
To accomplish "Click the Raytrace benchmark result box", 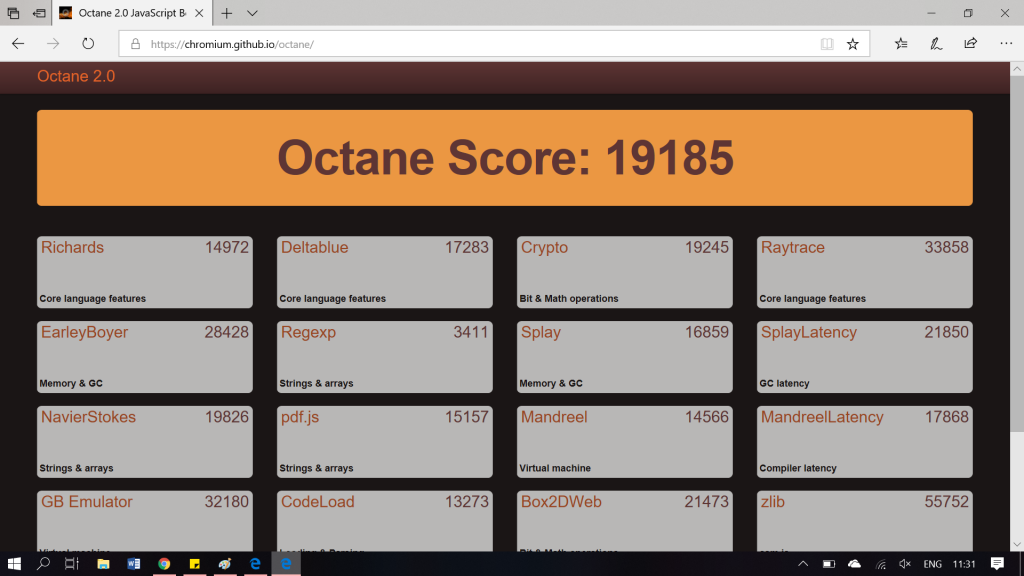I will pos(864,272).
